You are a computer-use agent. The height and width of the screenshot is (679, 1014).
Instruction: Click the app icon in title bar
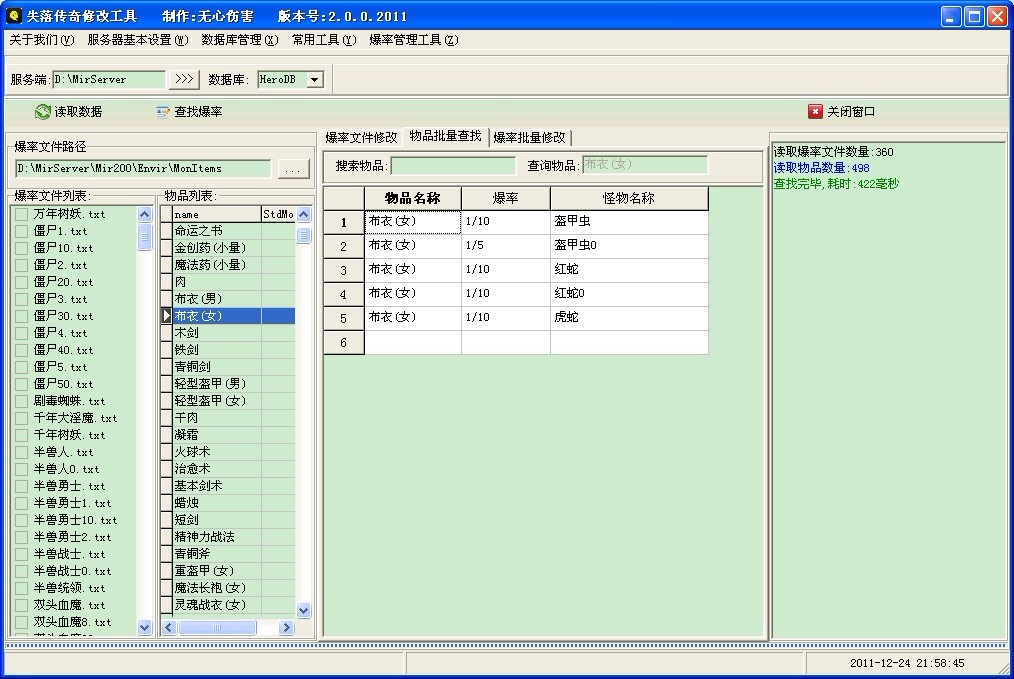[13, 16]
